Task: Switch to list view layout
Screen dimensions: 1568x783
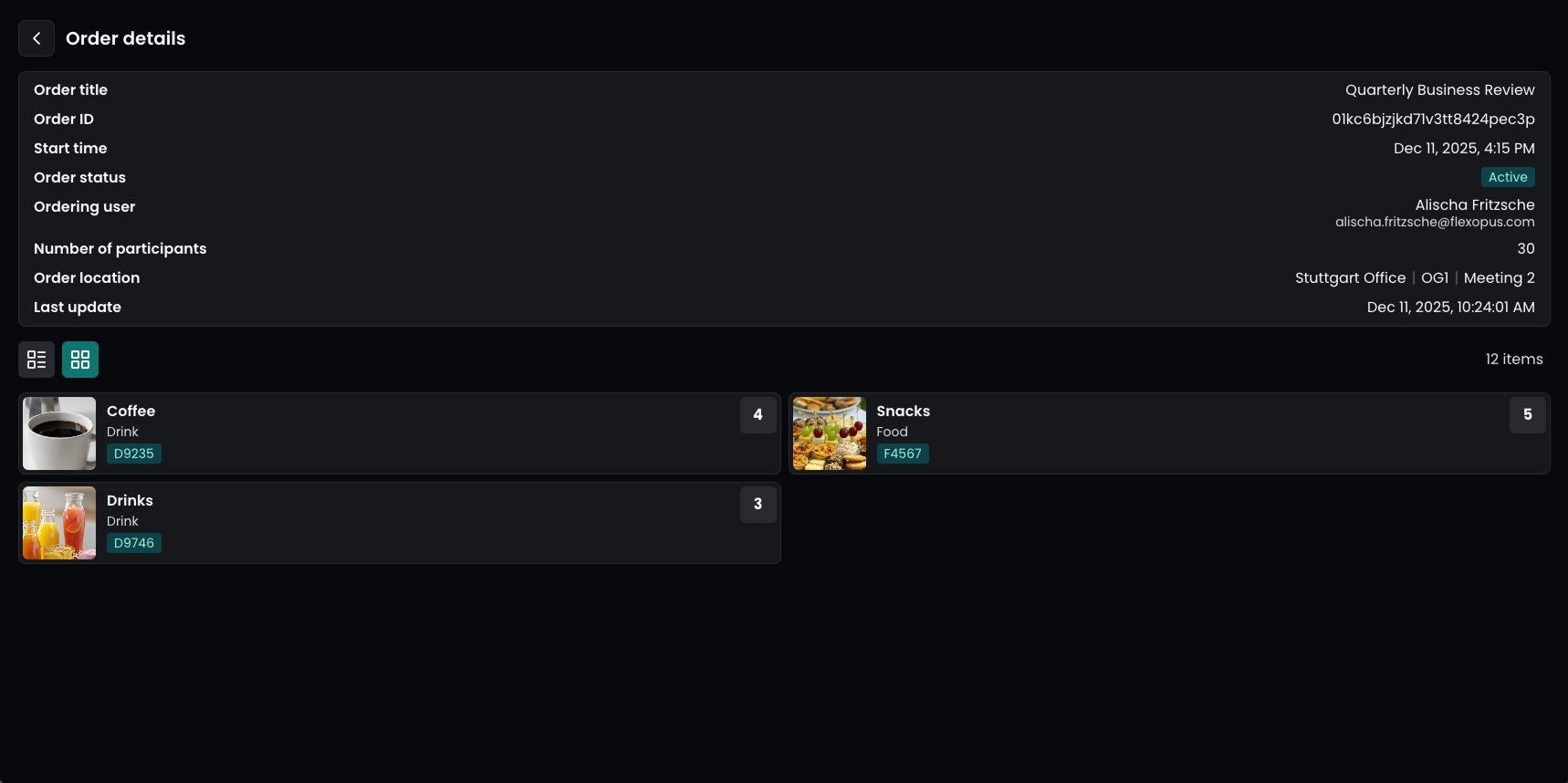Action: [37, 360]
